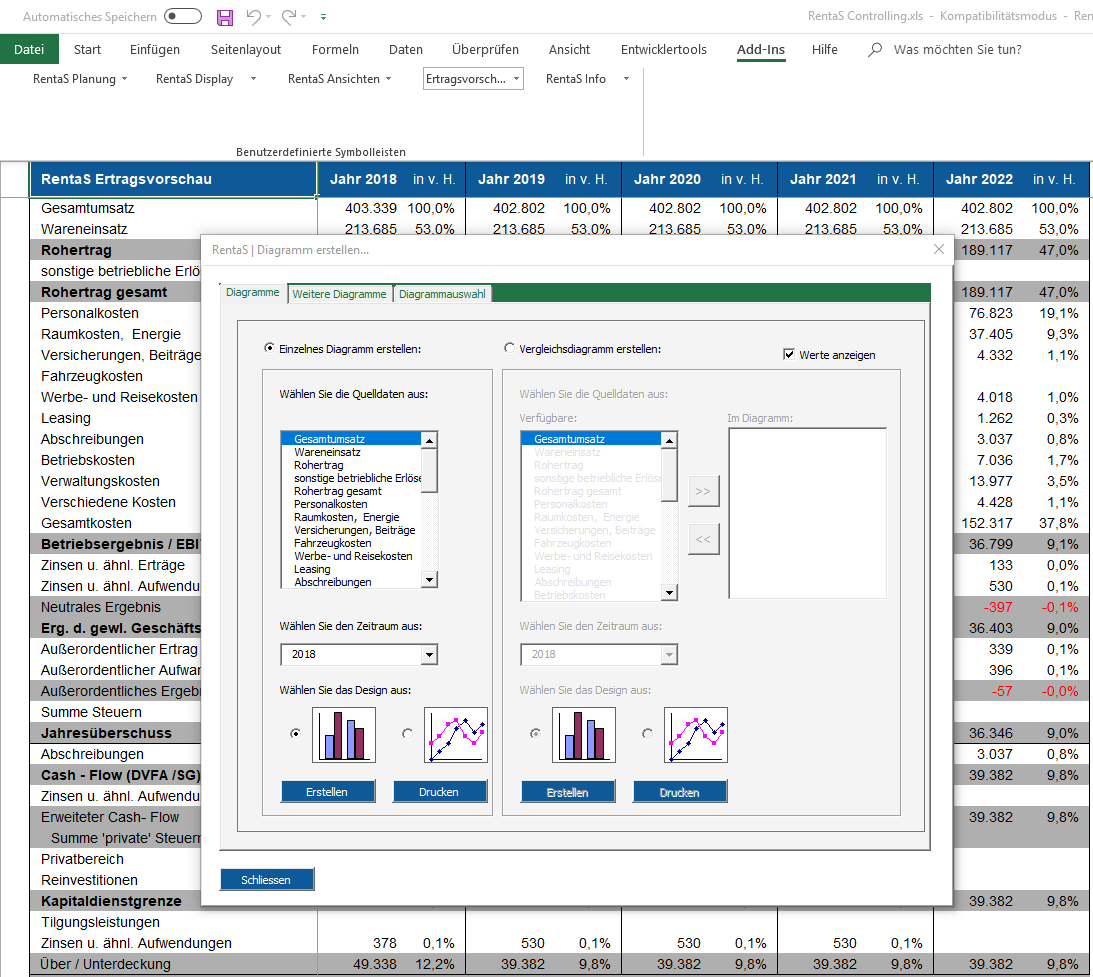Uncheck the 'Werte anzeigen' checkbox
The height and width of the screenshot is (977, 1093).
(x=788, y=354)
